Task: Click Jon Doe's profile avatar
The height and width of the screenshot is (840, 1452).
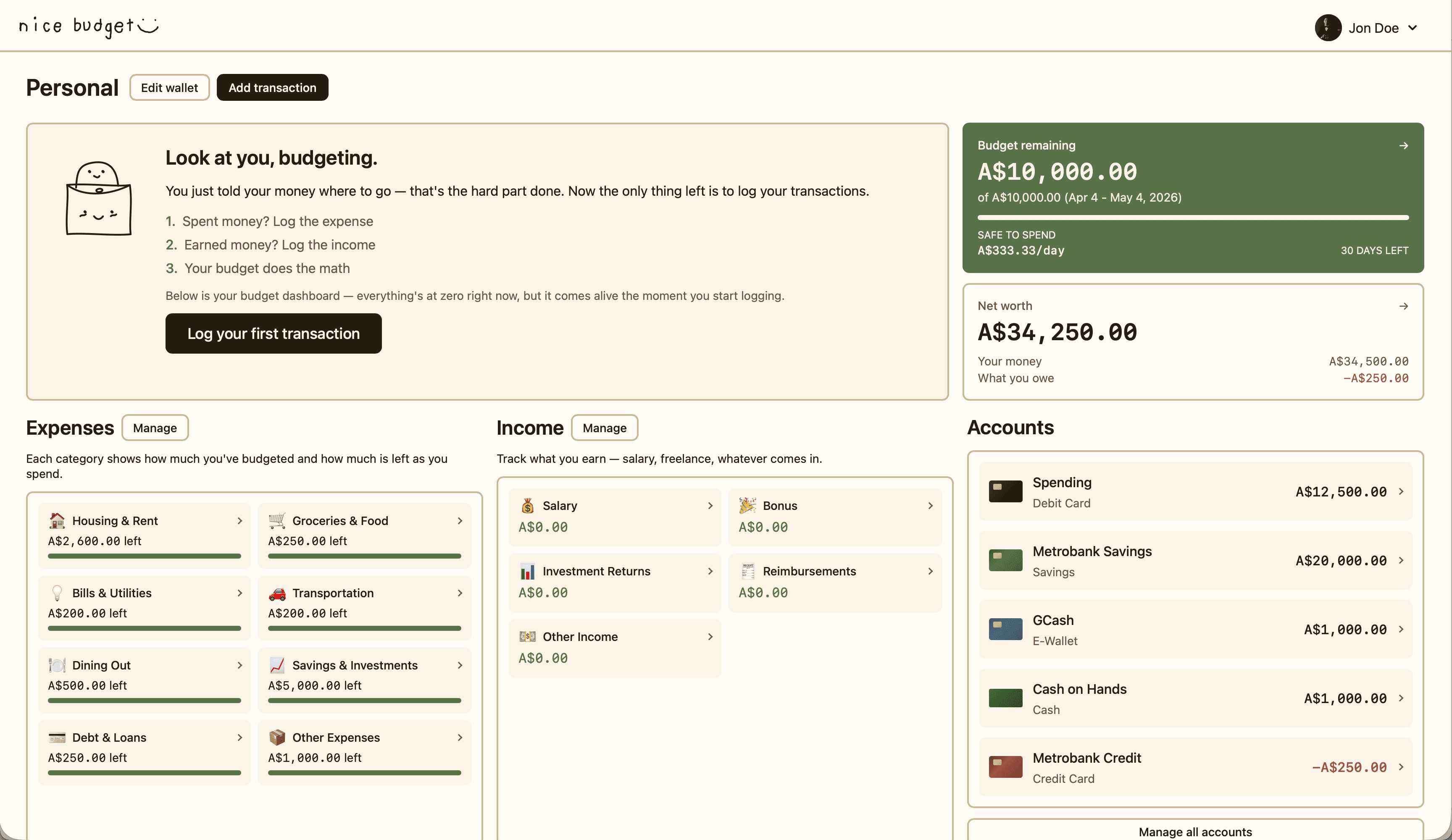Action: click(x=1328, y=27)
